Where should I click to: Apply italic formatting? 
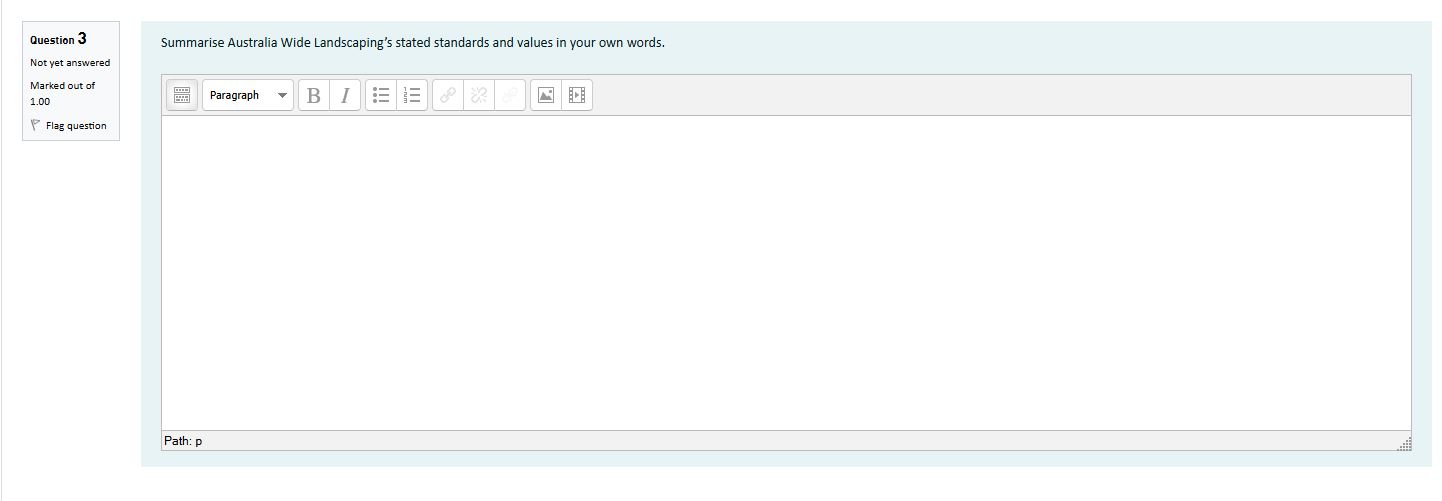pos(345,95)
